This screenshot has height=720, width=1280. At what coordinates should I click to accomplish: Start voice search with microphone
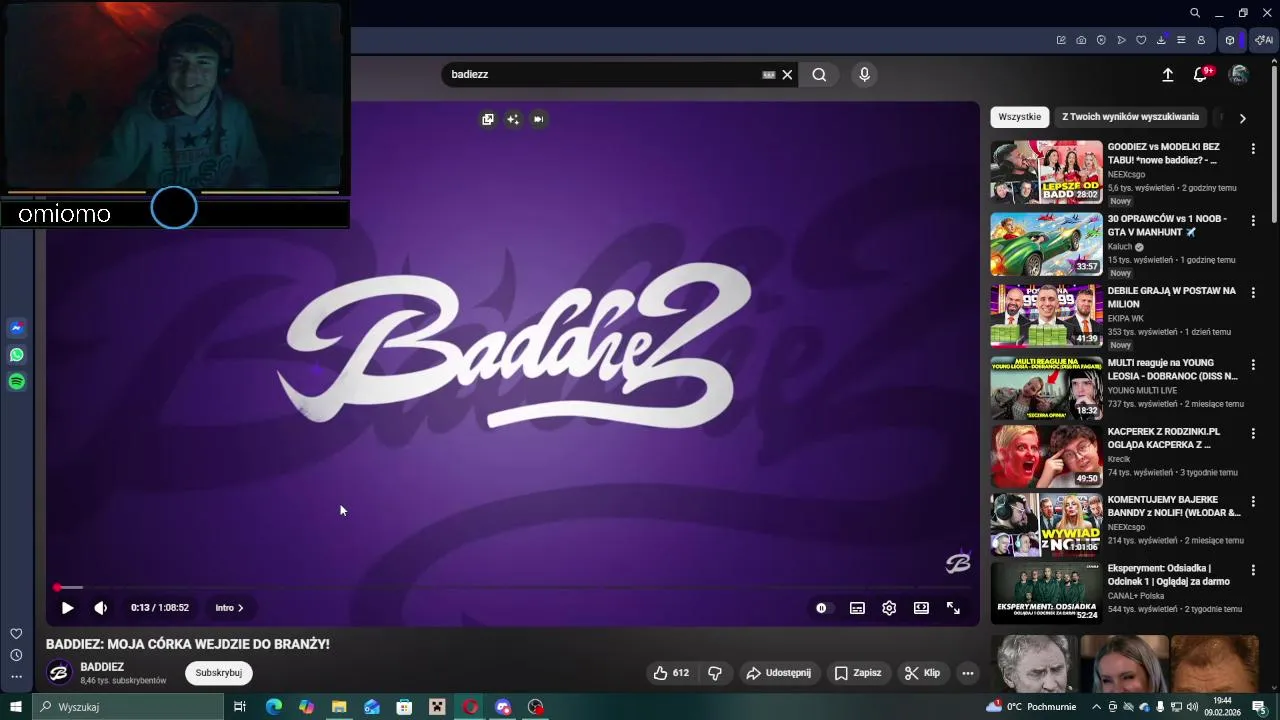[x=865, y=74]
